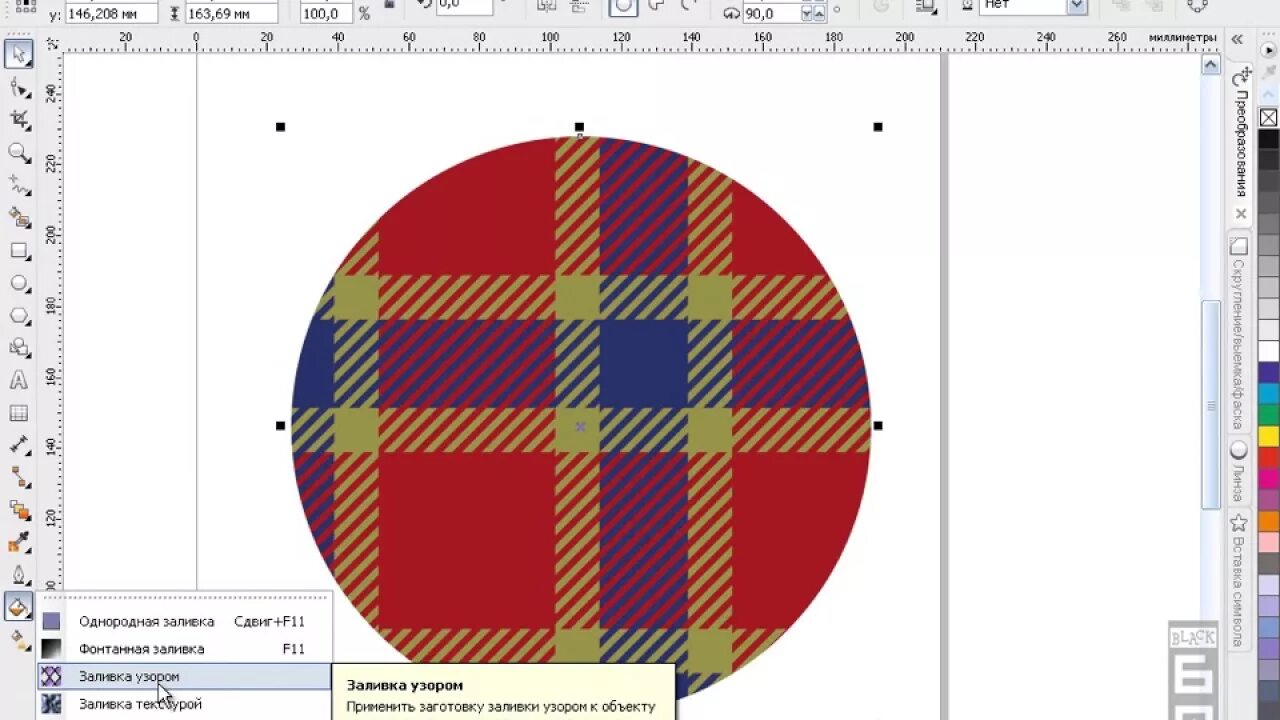Pick the green swatch in palette
1280x720 pixels.
tap(1268, 415)
